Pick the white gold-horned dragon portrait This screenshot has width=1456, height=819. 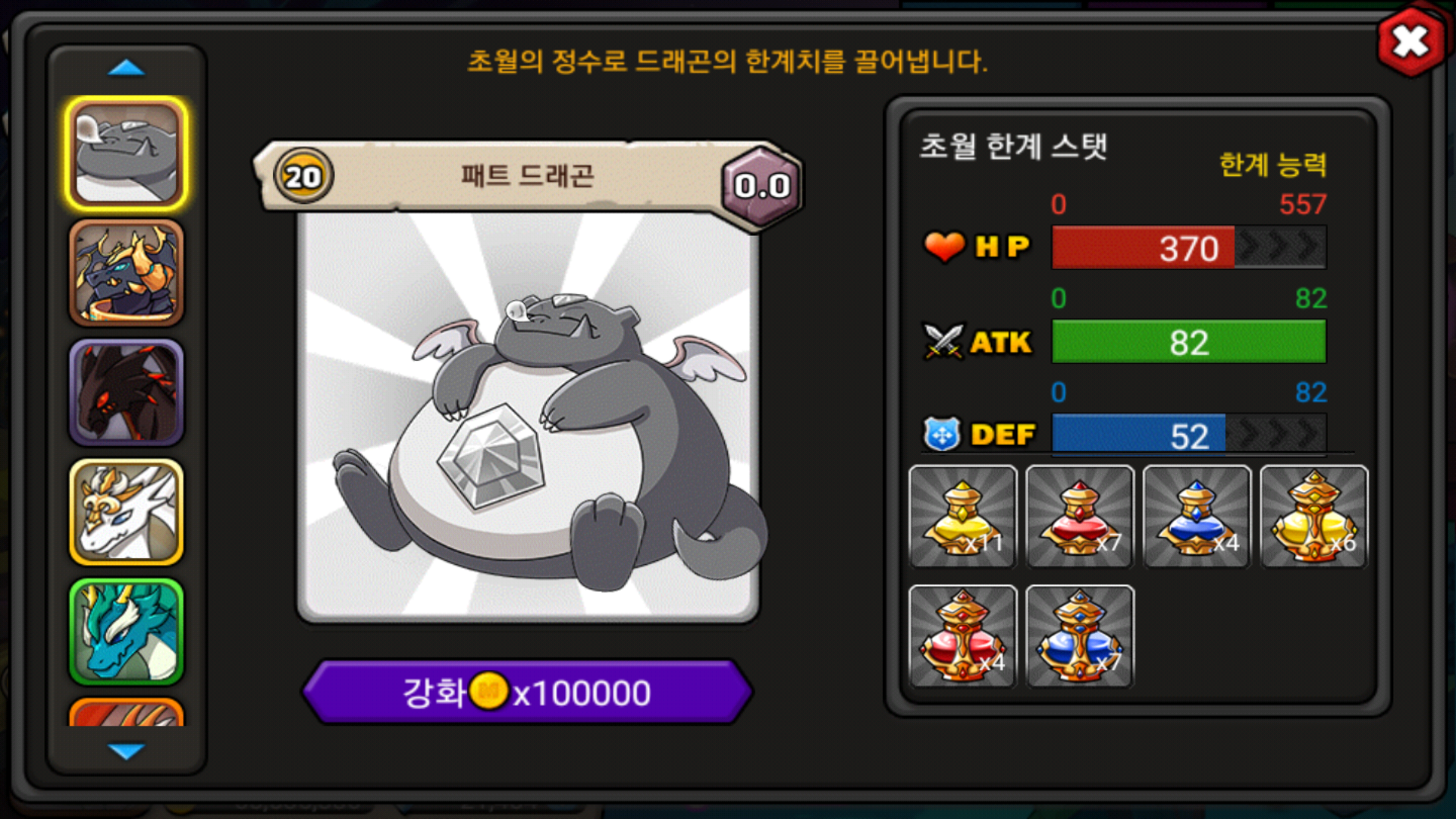coord(127,512)
